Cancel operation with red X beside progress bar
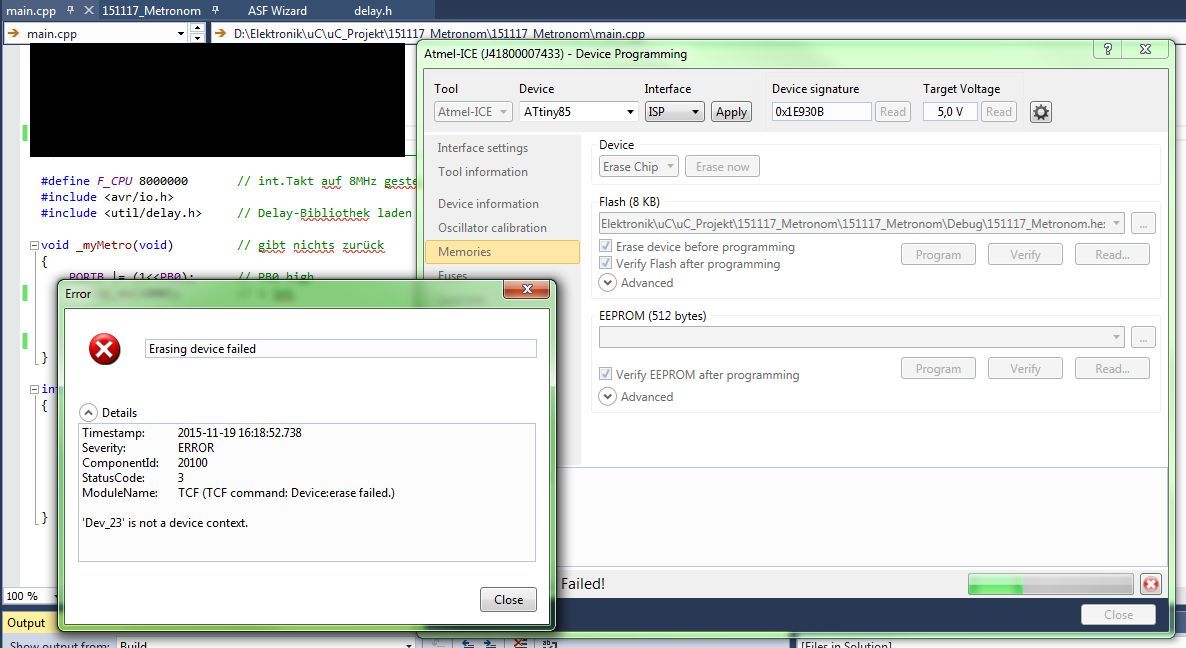The width and height of the screenshot is (1186, 648). (x=1150, y=584)
